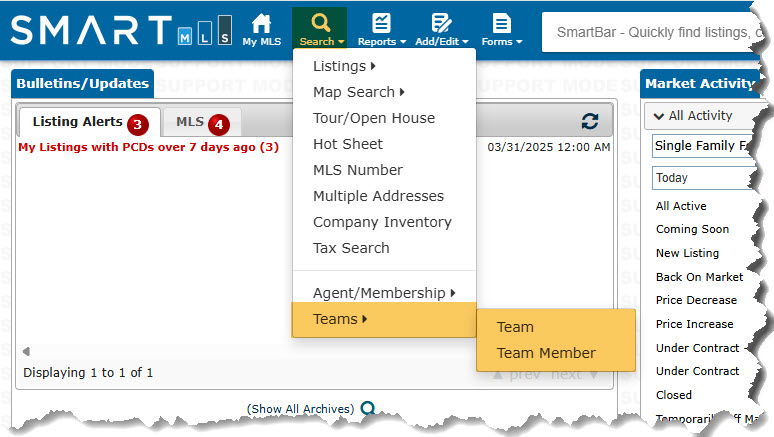
Task: Choose Tax Search option
Action: point(351,248)
